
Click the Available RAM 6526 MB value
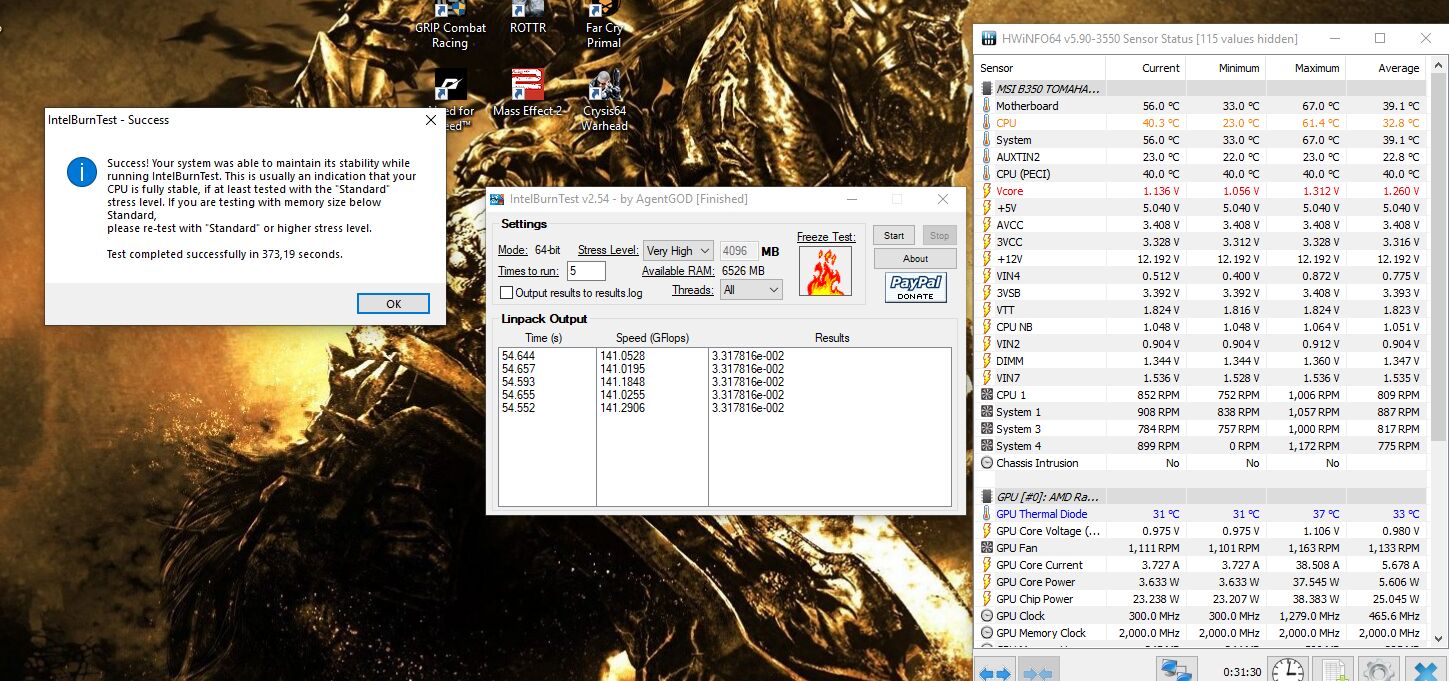(743, 271)
